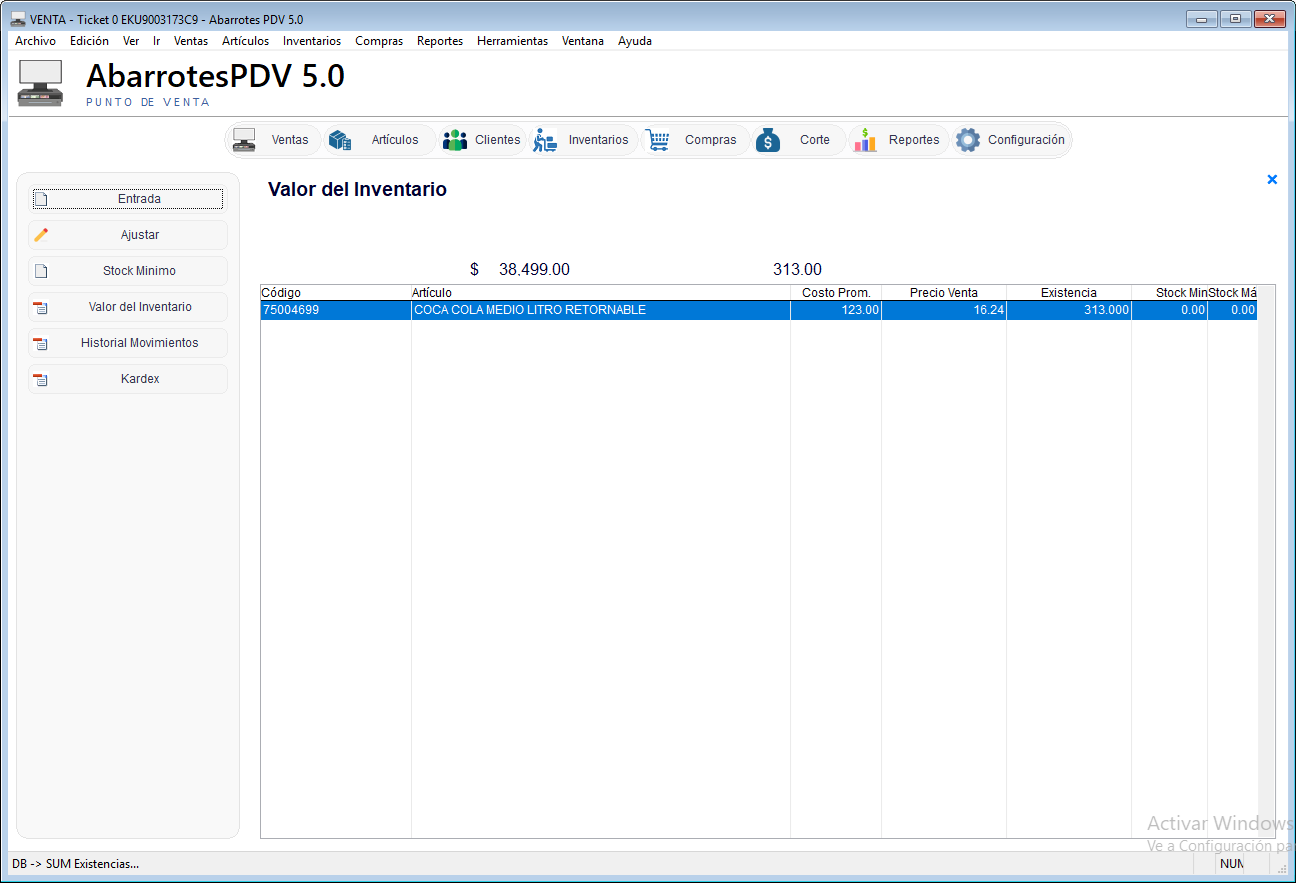Viewport: 1296px width, 883px height.
Task: Open the Edición menu
Action: pos(89,41)
